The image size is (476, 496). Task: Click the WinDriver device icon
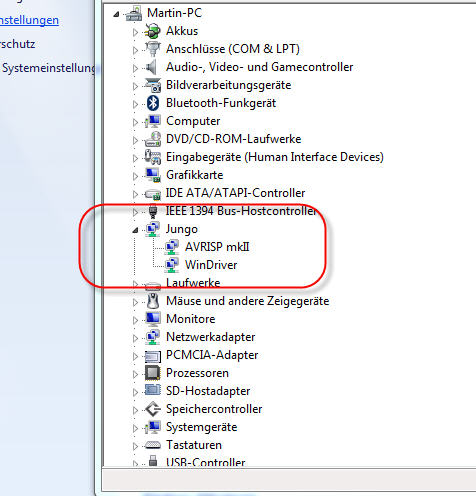point(172,265)
